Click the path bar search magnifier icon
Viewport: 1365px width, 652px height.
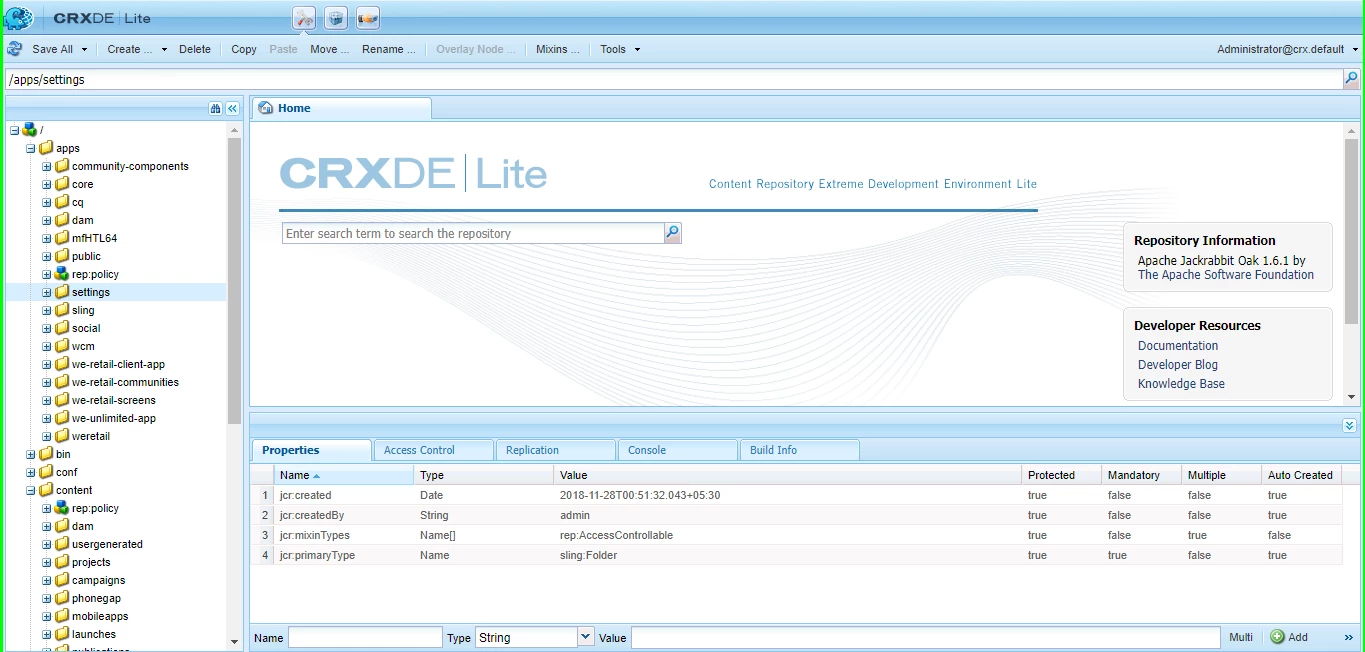(1351, 78)
